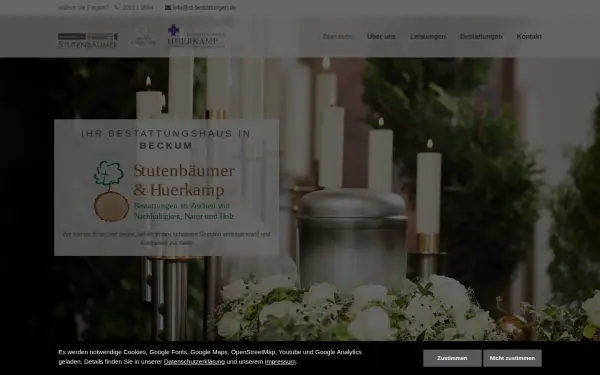Click the envelope email icon in top bar
The width and height of the screenshot is (600, 375).
168,8
